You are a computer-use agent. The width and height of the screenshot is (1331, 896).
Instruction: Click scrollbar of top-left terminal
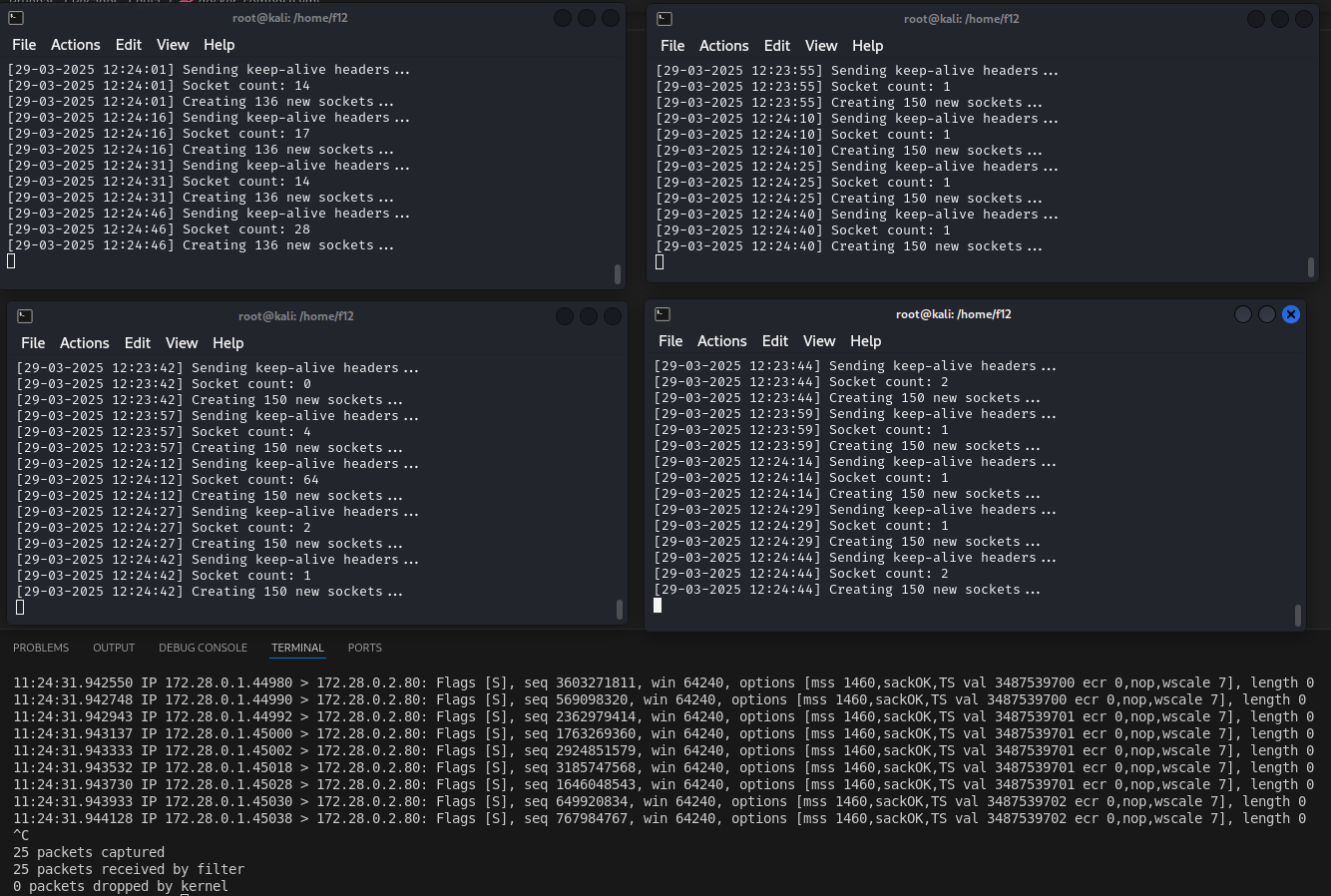click(x=618, y=273)
